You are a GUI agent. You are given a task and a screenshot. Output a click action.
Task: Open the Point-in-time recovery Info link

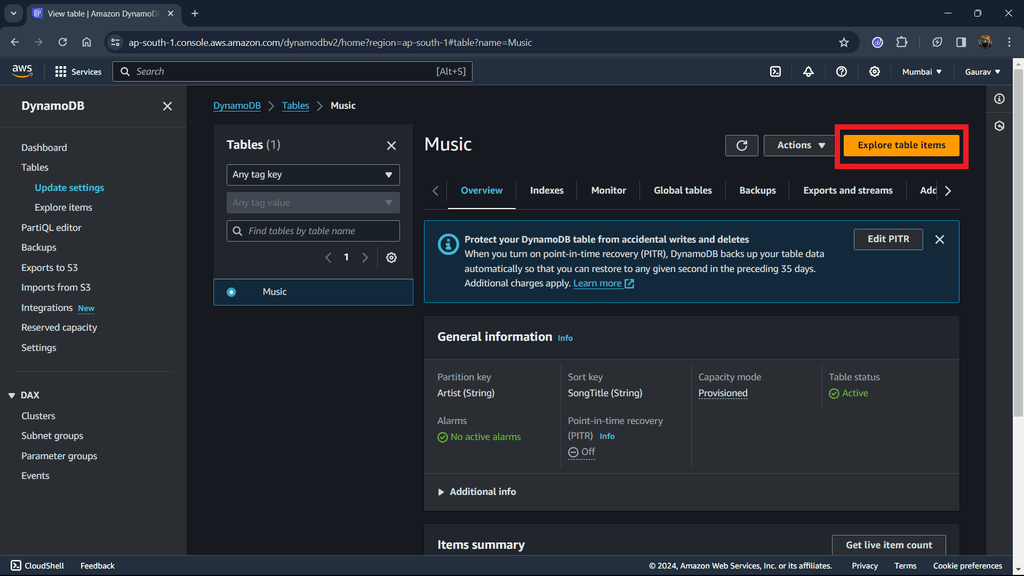(607, 436)
